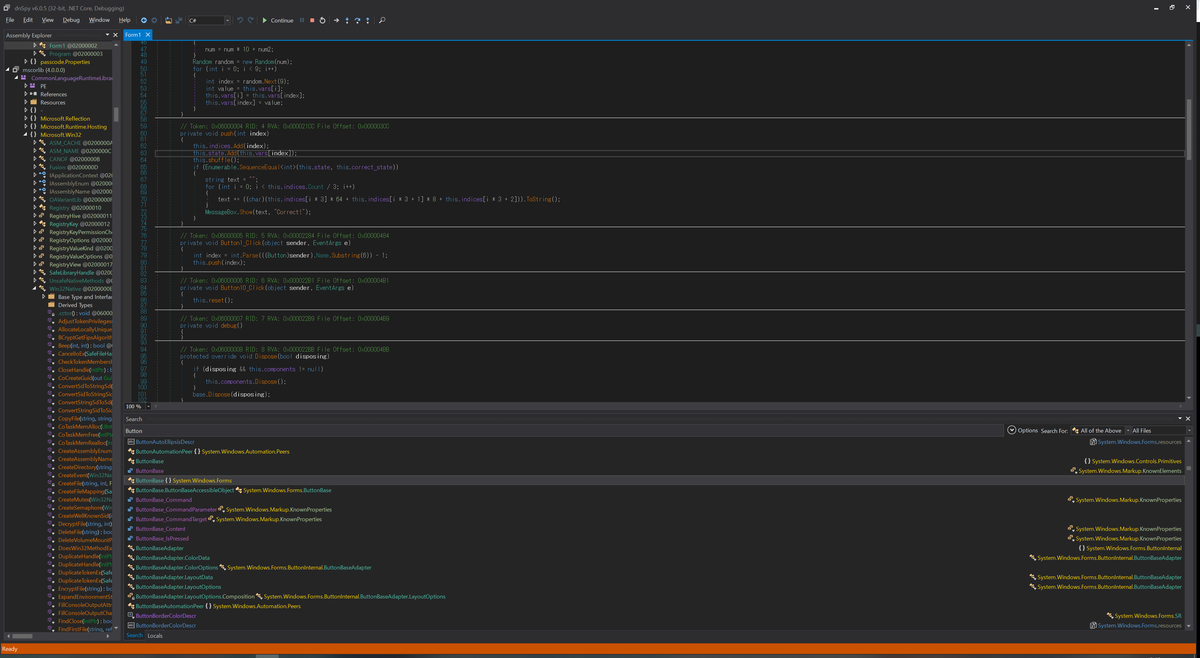Expand the PE node in tree
Image resolution: width=1200 pixels, height=658 pixels.
coord(26,86)
